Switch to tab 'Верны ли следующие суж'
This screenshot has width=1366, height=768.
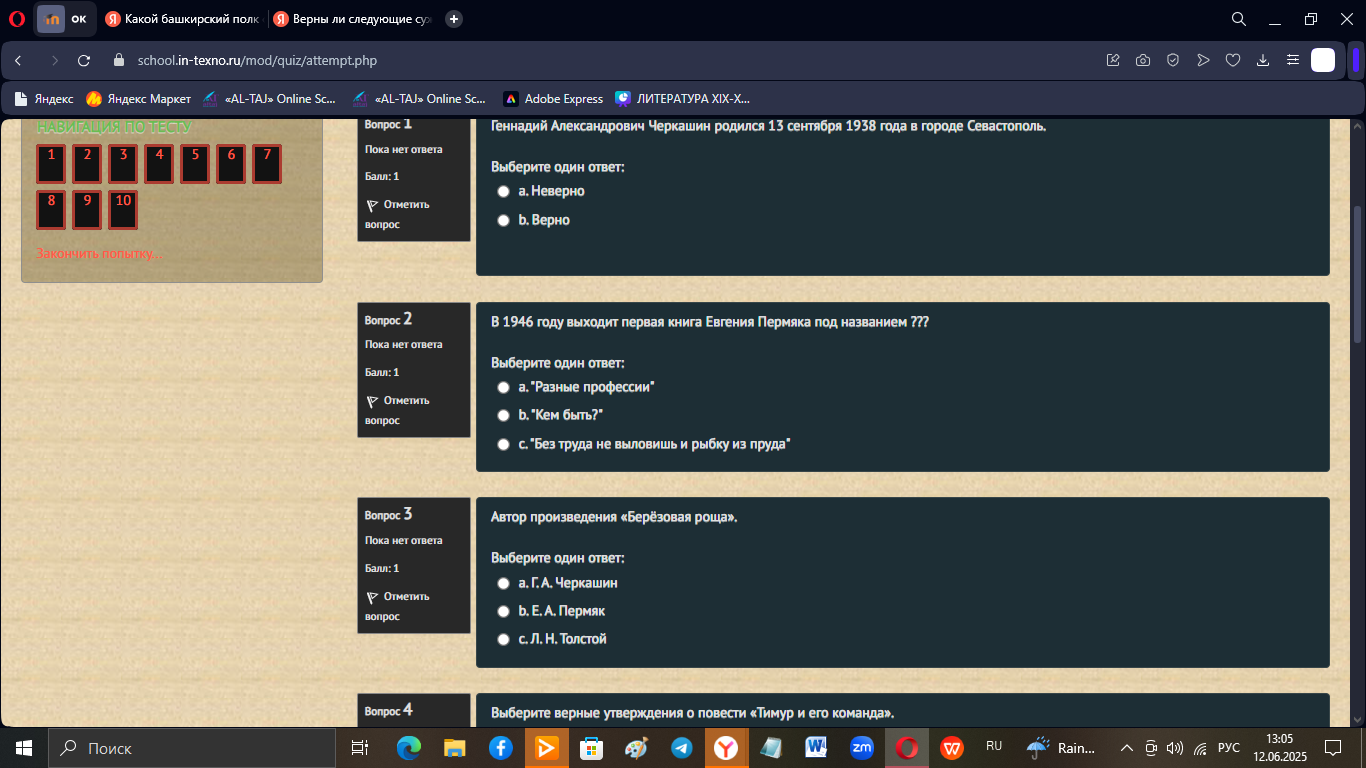351,19
